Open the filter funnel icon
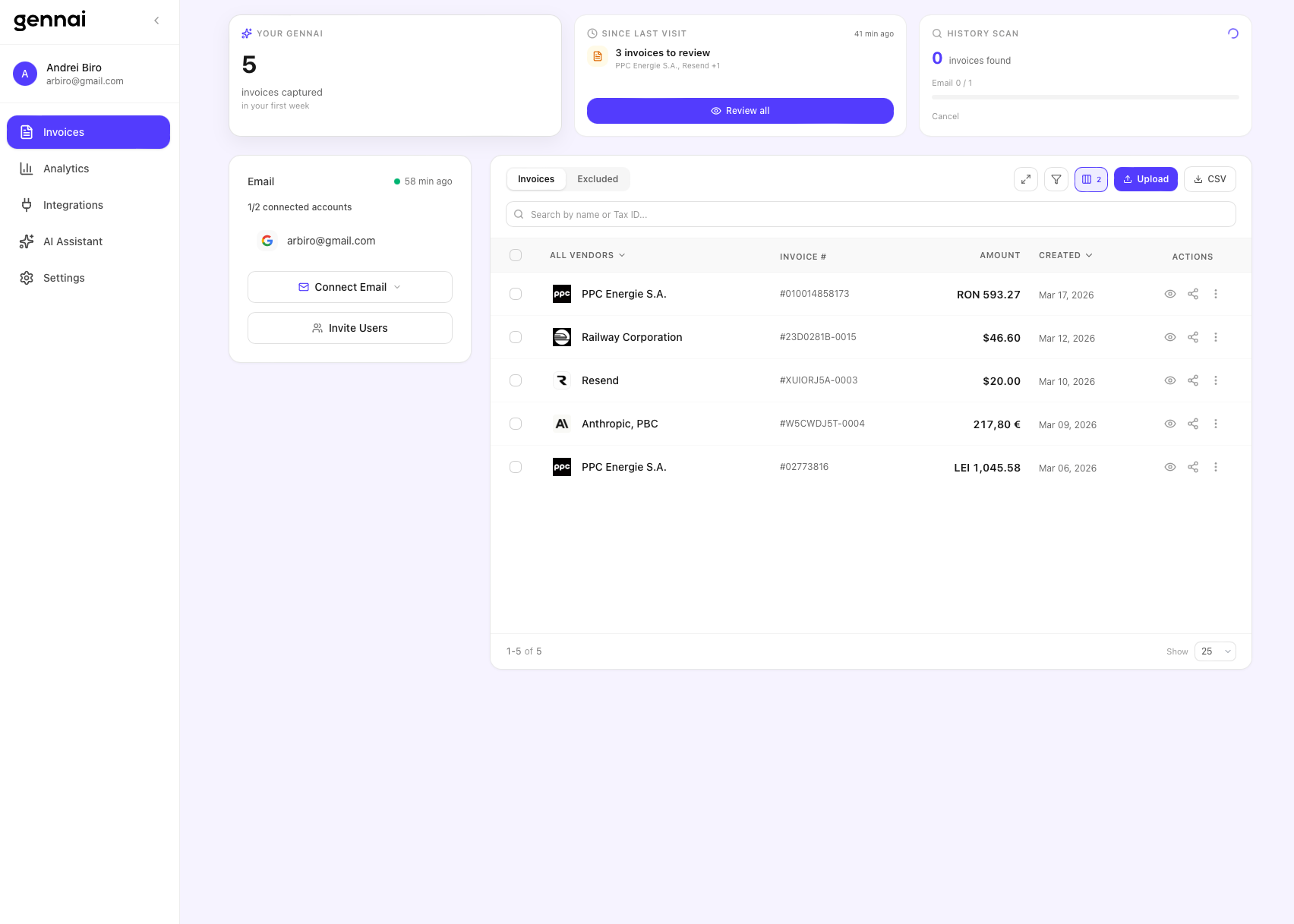 pyautogui.click(x=1056, y=179)
